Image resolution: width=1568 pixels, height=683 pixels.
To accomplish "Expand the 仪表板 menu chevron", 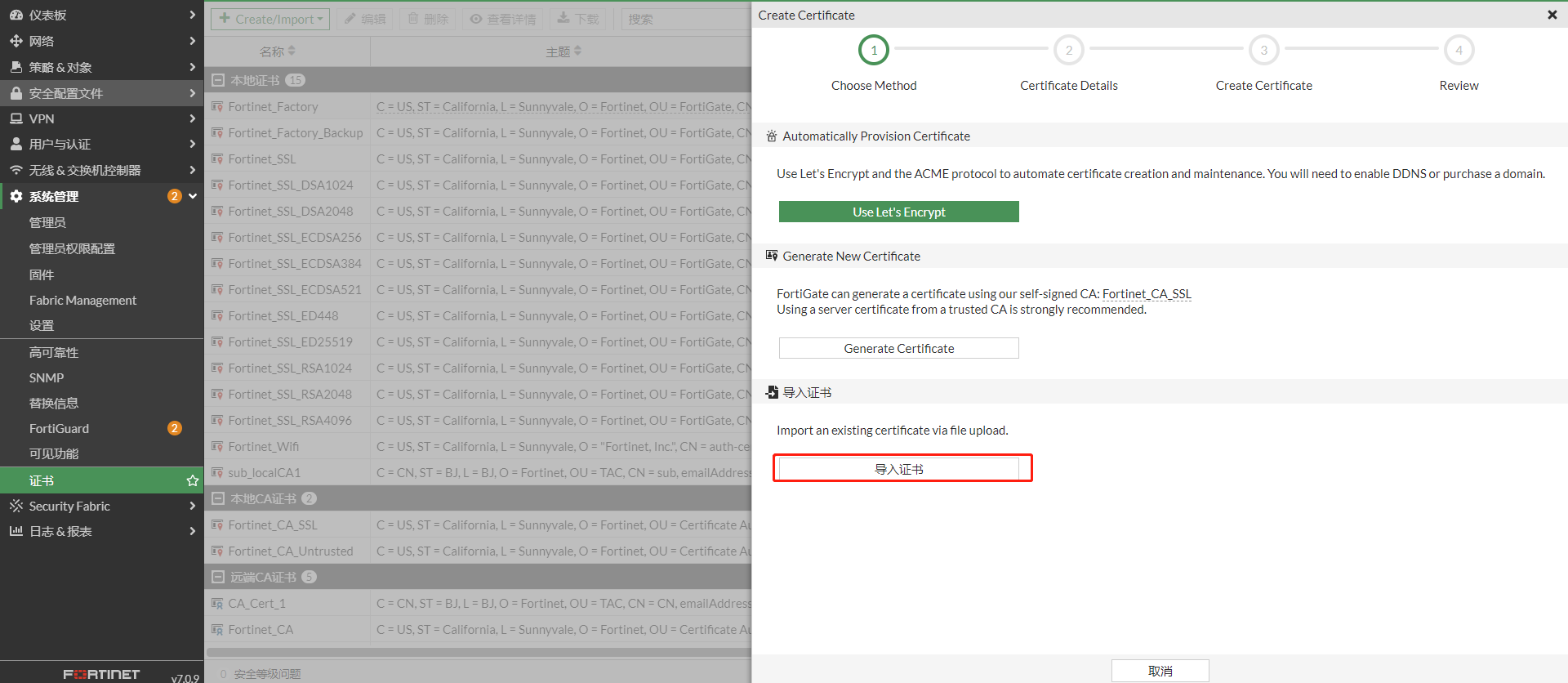I will coord(193,15).
